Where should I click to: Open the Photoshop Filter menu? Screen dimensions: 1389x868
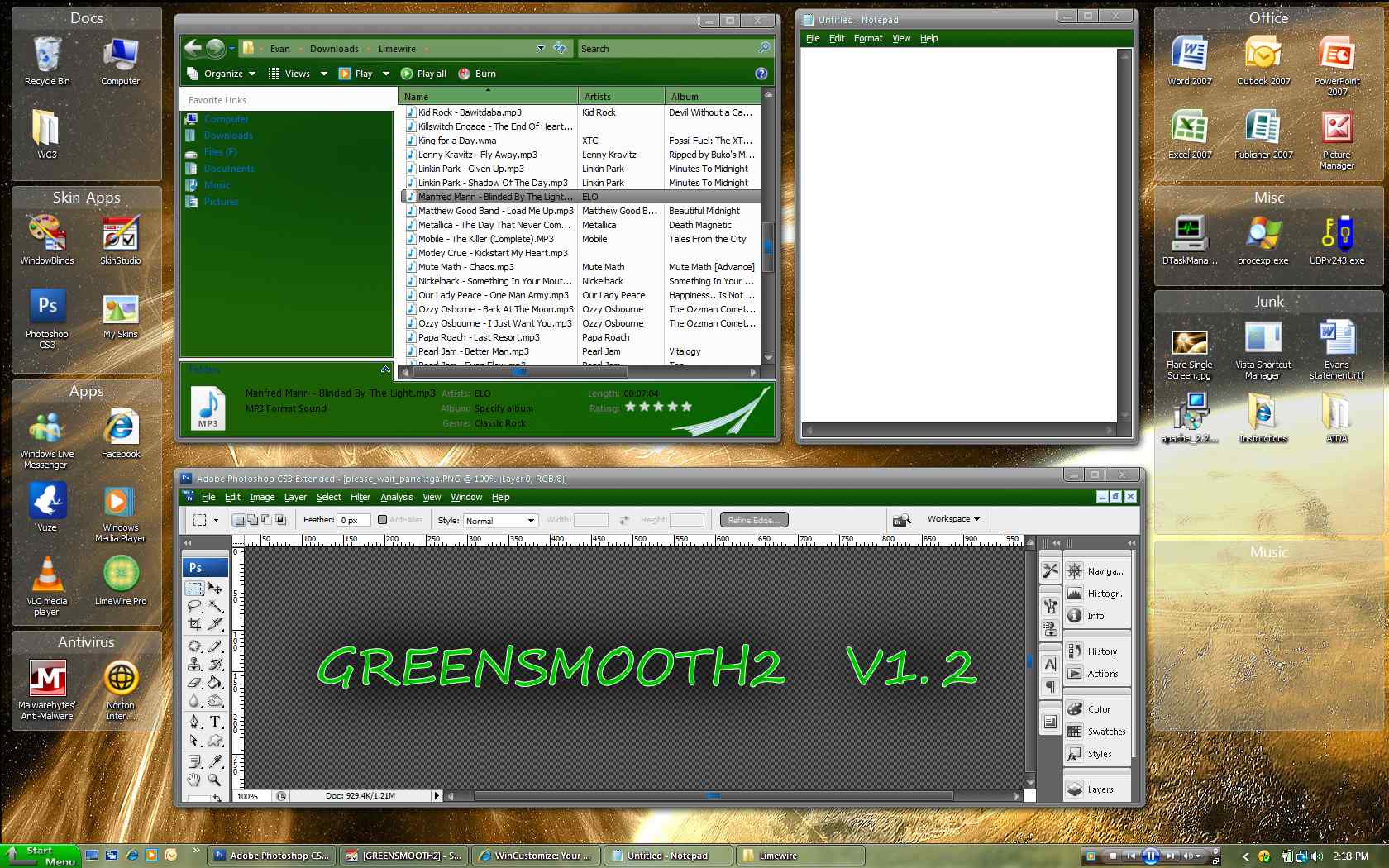(360, 497)
